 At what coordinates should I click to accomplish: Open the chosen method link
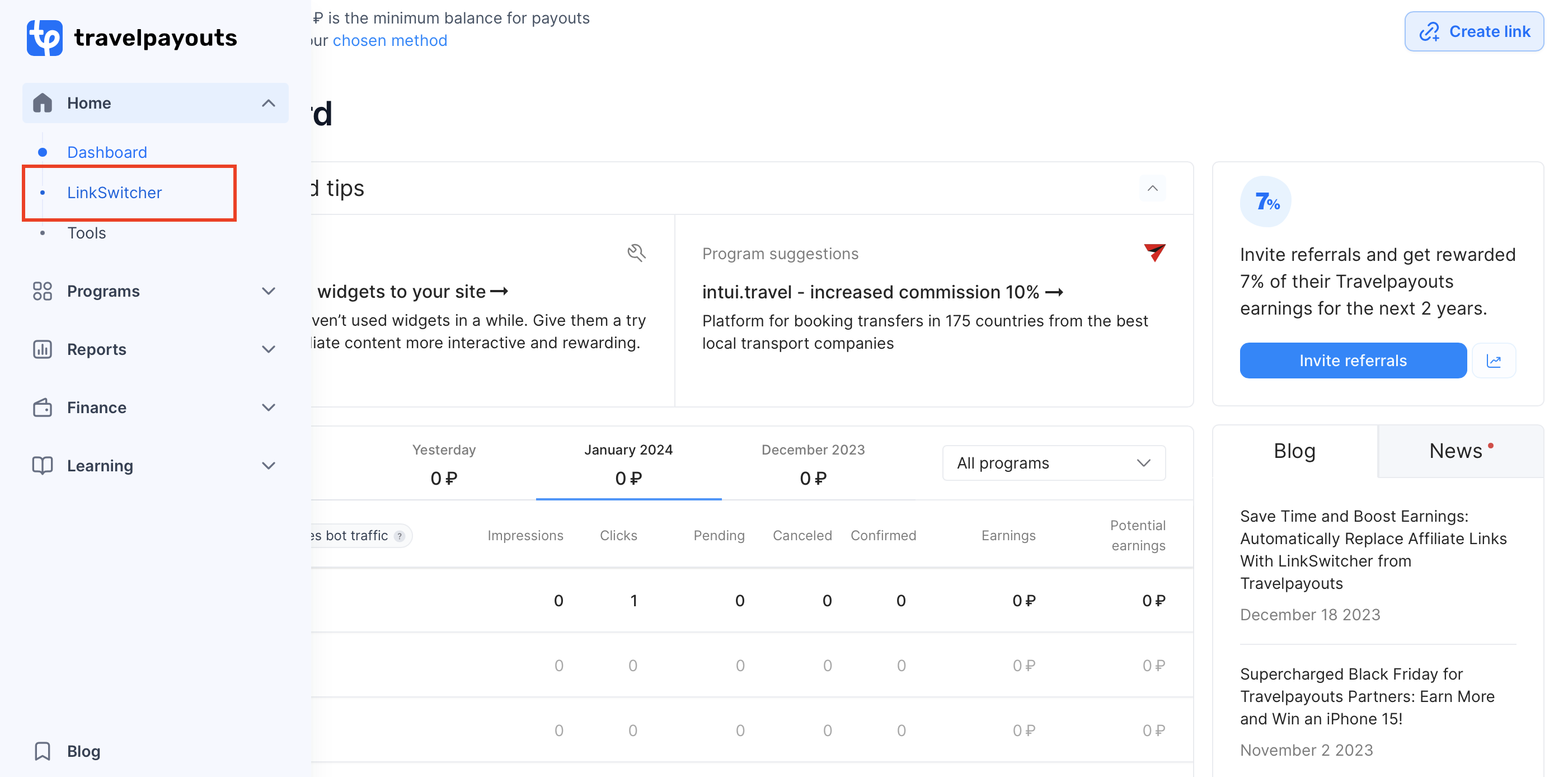[x=389, y=41]
